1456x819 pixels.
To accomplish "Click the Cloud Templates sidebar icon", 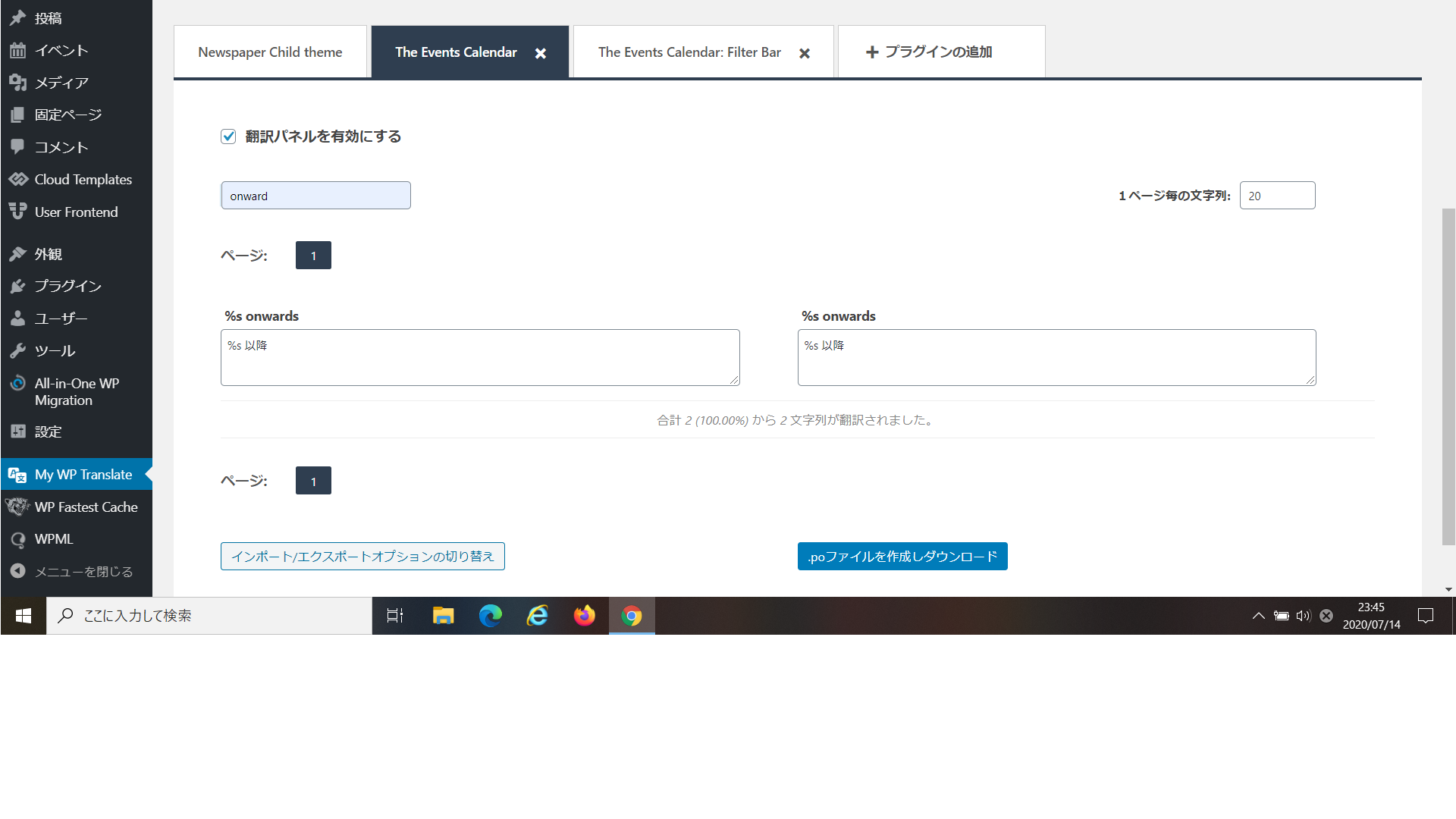I will click(x=17, y=179).
